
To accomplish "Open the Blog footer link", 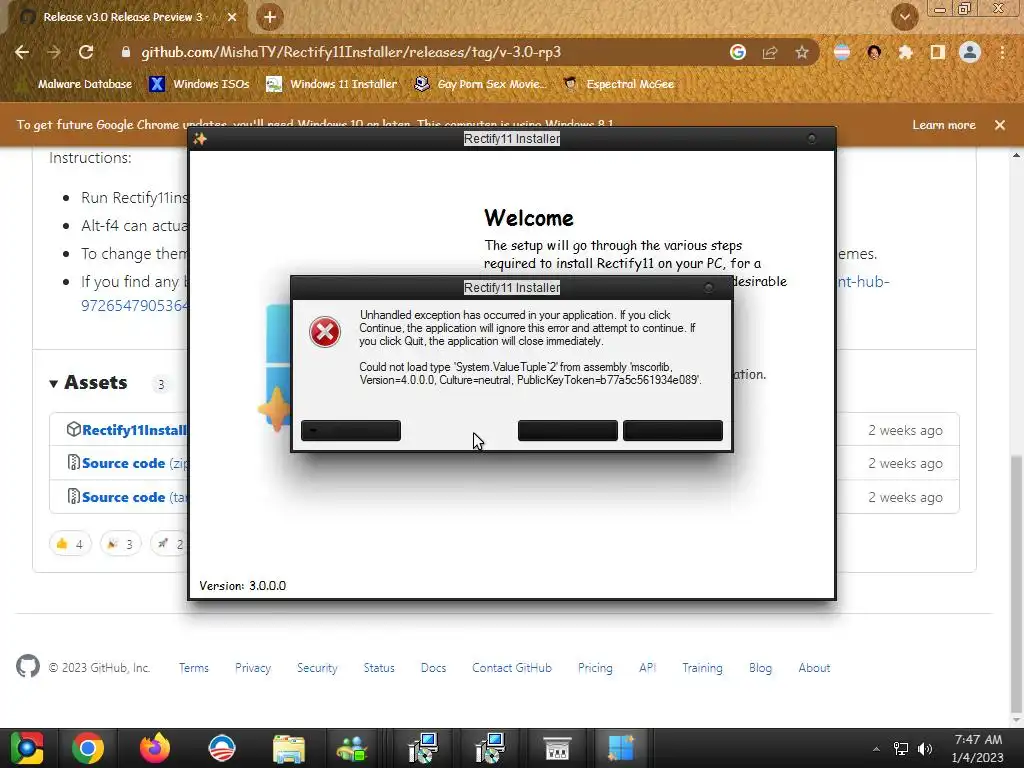I will [x=760, y=668].
